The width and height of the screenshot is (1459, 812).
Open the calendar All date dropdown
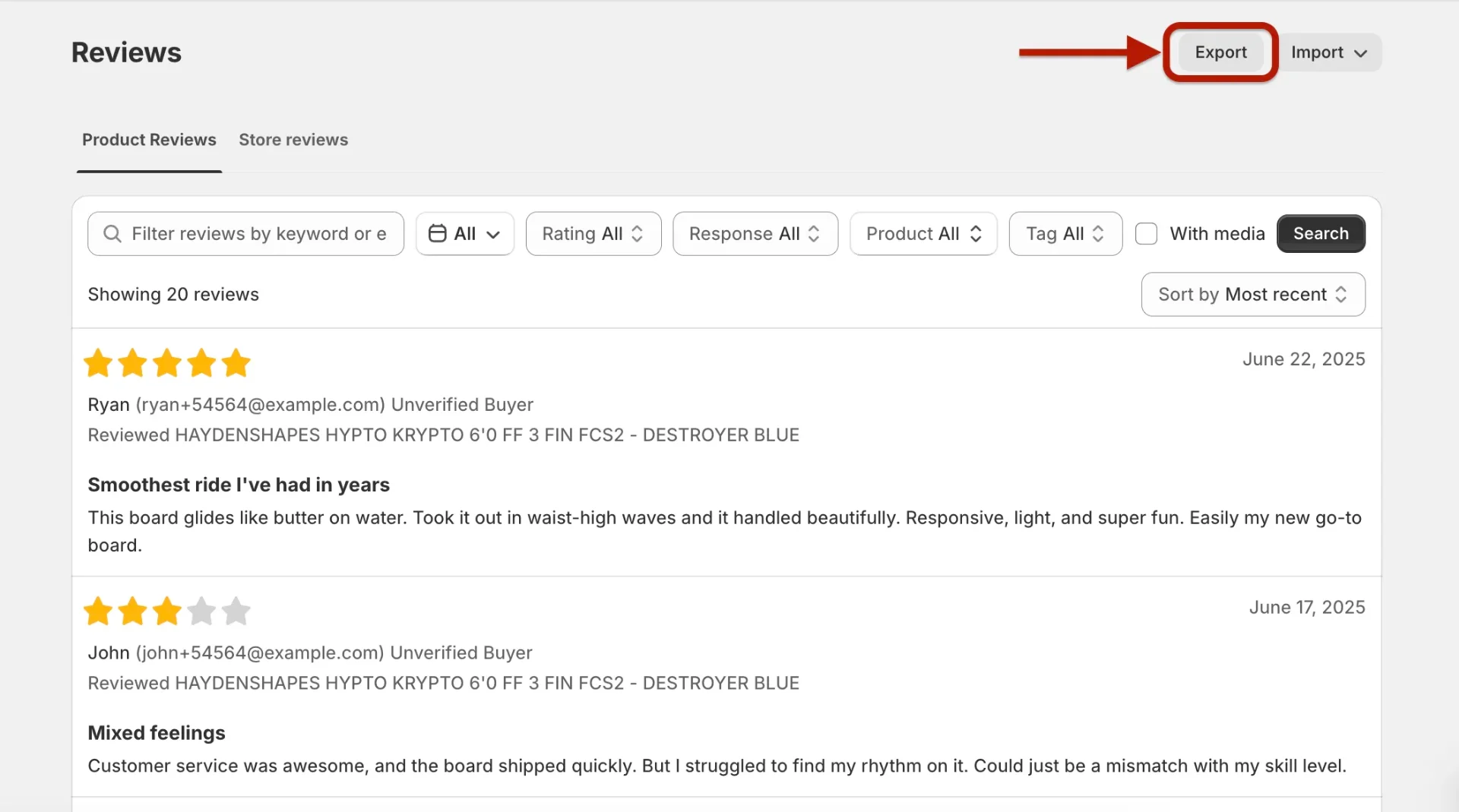coord(464,234)
